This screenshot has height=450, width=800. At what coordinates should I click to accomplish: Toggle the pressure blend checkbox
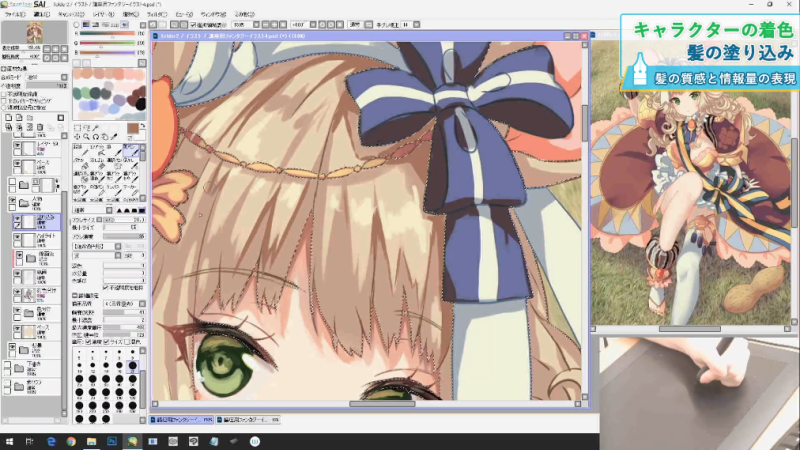(127, 342)
